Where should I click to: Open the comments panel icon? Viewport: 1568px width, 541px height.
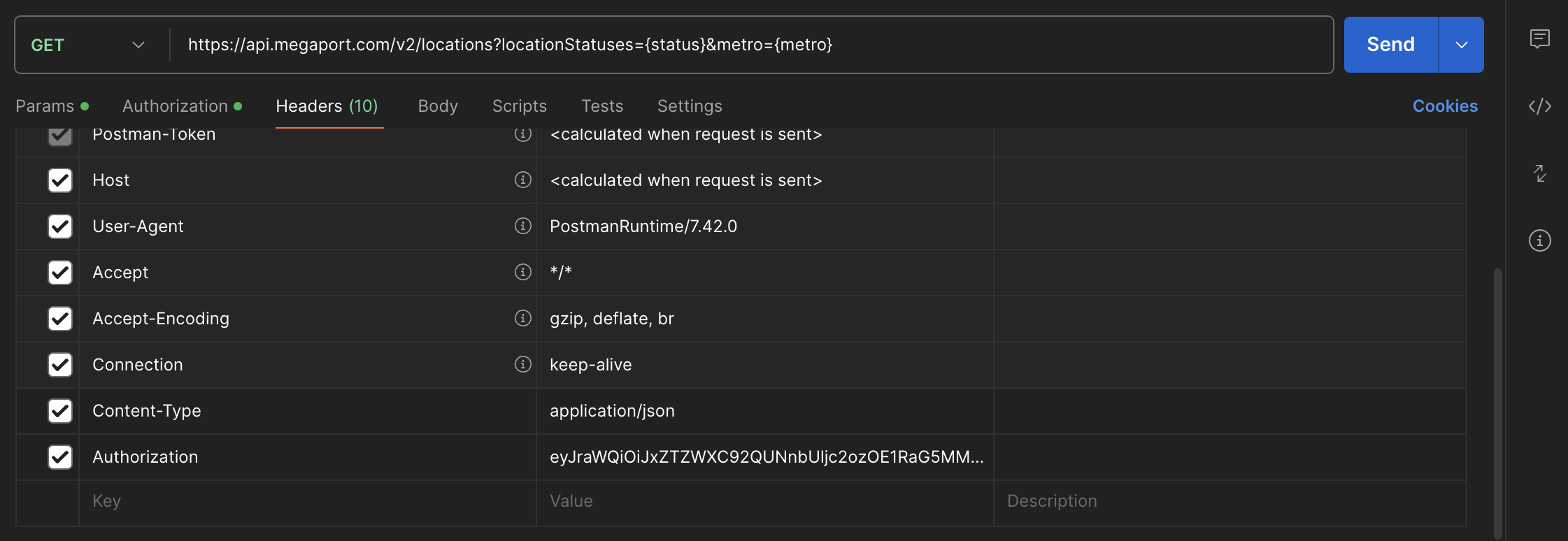tap(1539, 38)
